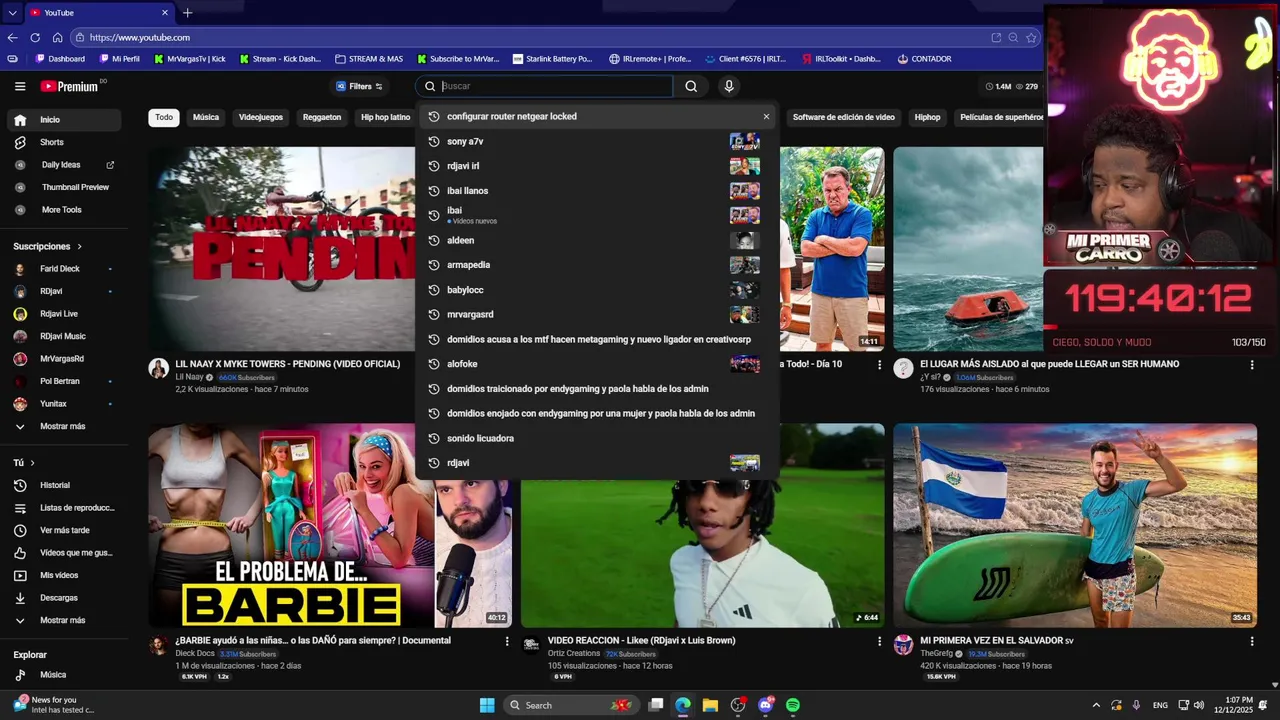Open Daily Ideas tool
Image resolution: width=1280 pixels, height=720 pixels.
point(64,165)
